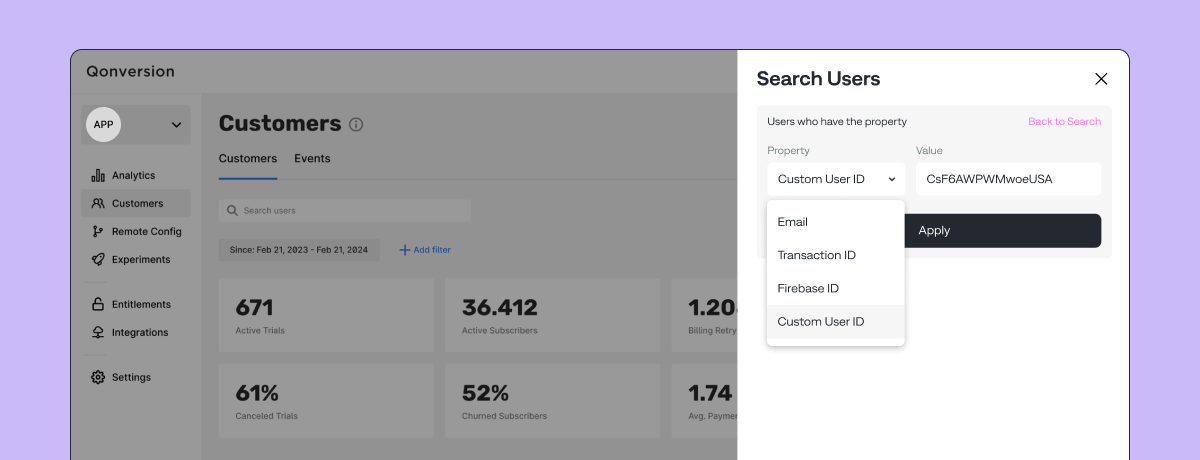Open Settings via the gear icon
Image resolution: width=1200 pixels, height=460 pixels.
[x=98, y=377]
